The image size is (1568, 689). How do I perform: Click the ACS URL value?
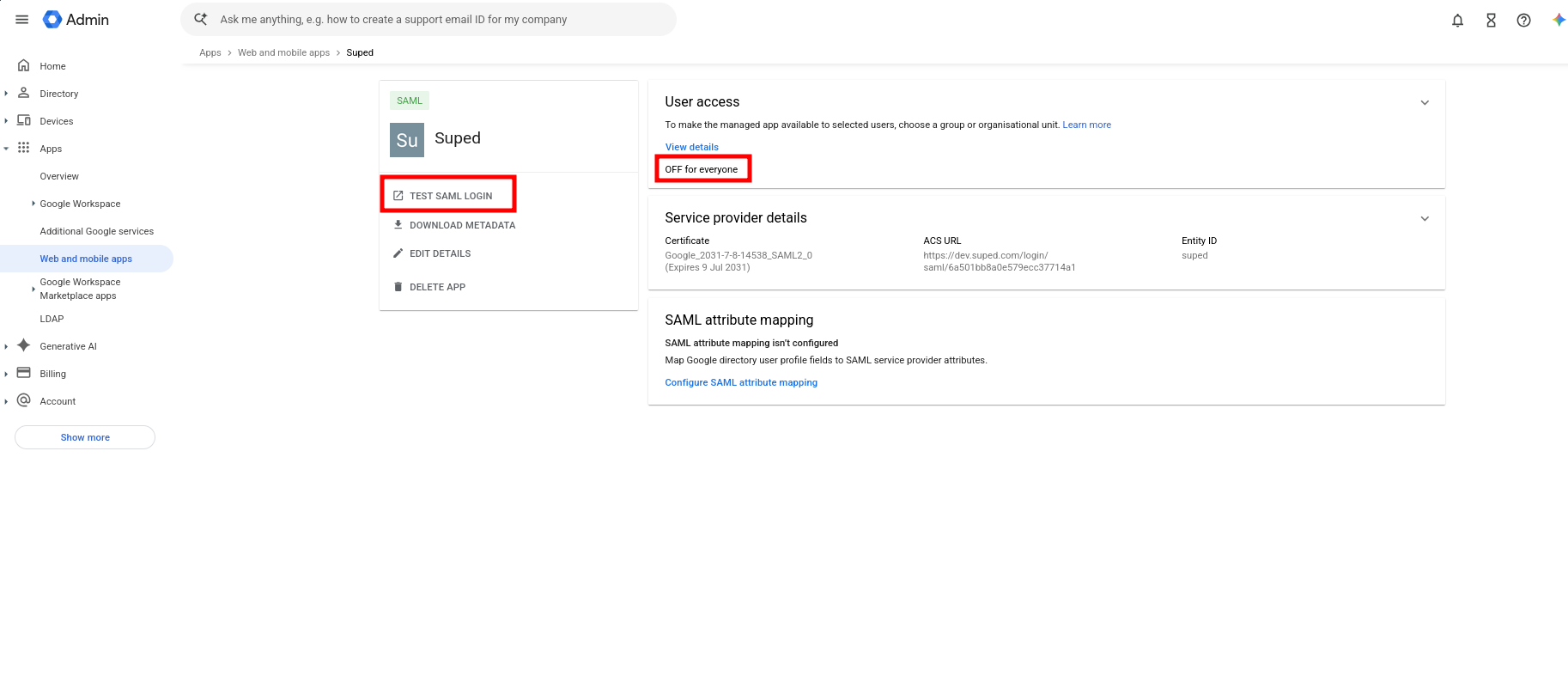(x=1000, y=261)
